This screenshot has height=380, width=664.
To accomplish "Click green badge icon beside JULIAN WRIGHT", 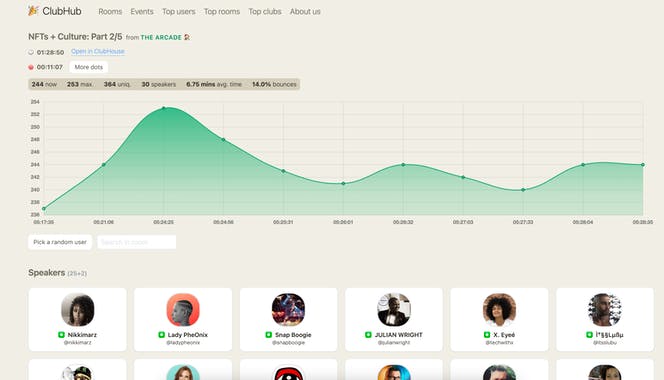I will point(368,335).
